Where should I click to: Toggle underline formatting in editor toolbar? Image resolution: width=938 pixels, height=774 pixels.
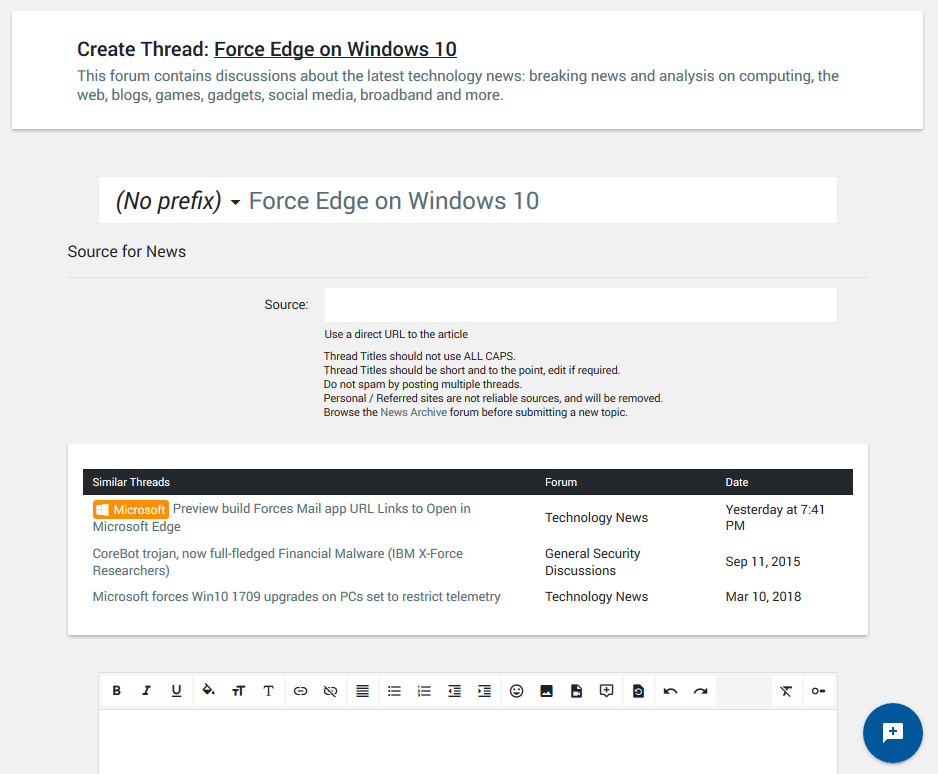coord(176,691)
